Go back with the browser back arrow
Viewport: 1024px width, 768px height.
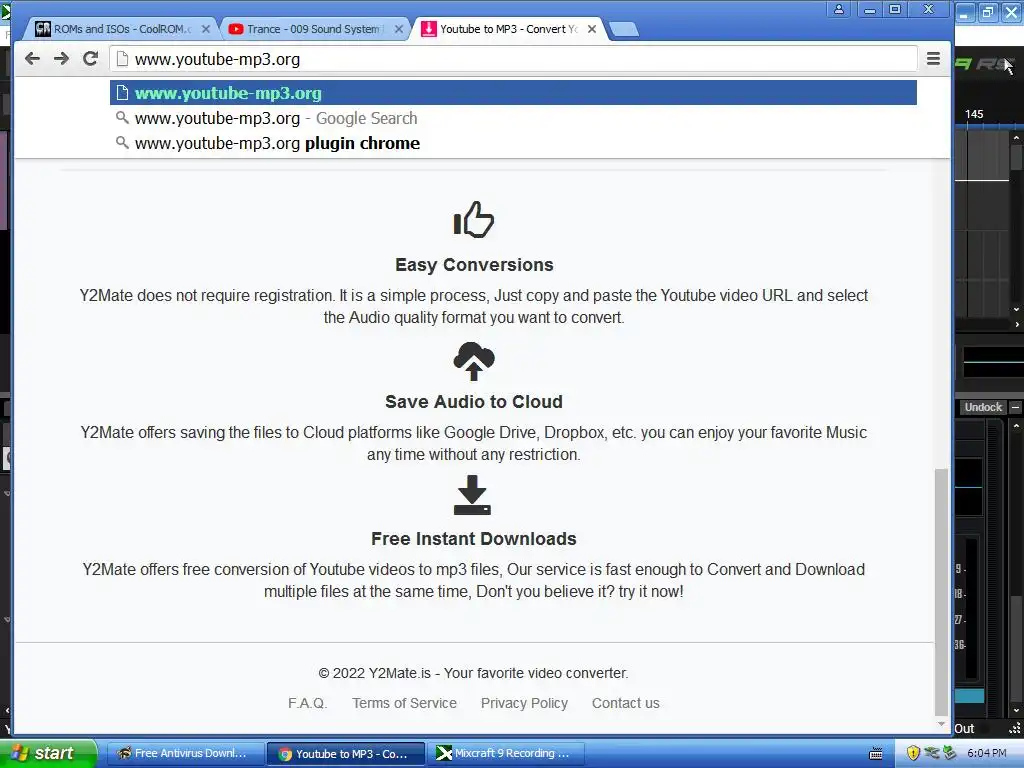(32, 59)
